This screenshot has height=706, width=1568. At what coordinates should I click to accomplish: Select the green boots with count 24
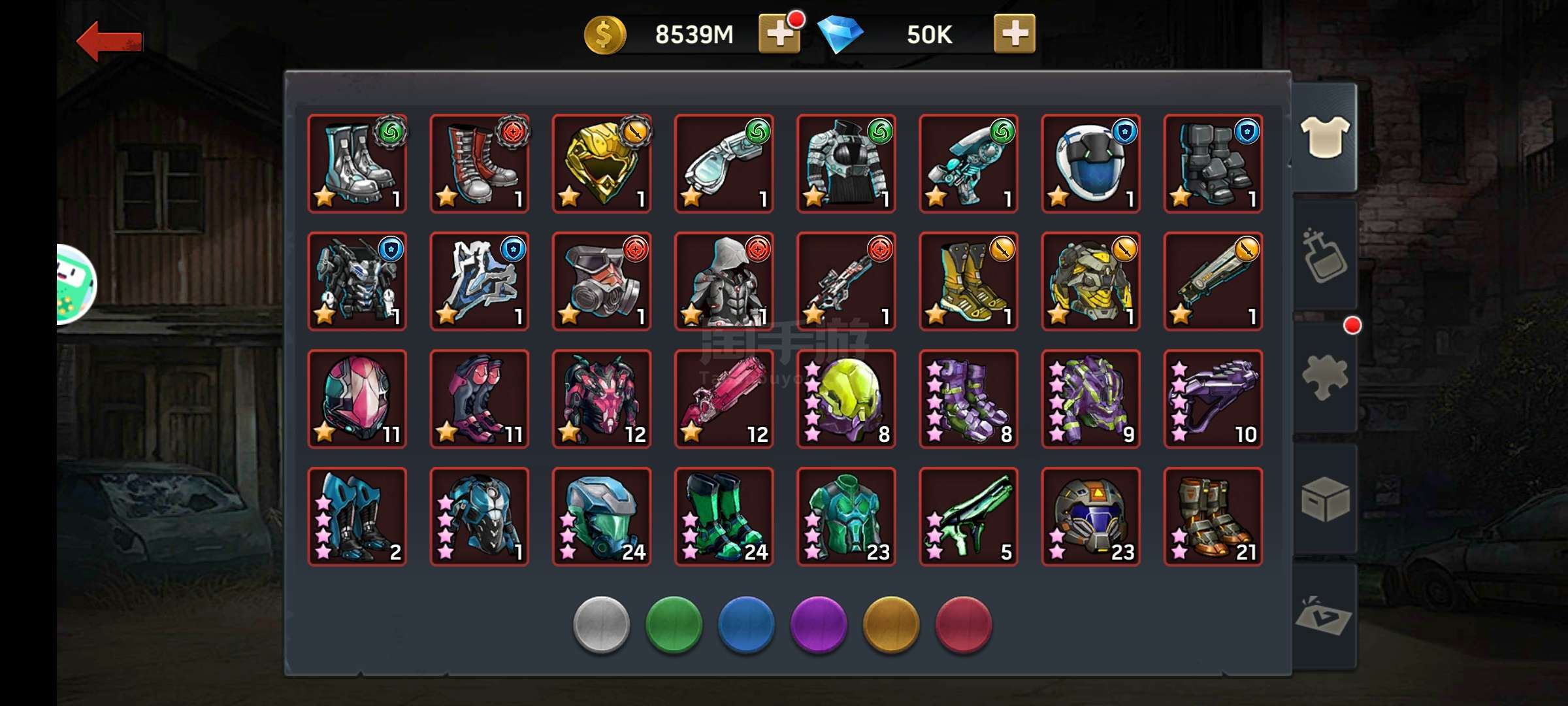tap(724, 516)
